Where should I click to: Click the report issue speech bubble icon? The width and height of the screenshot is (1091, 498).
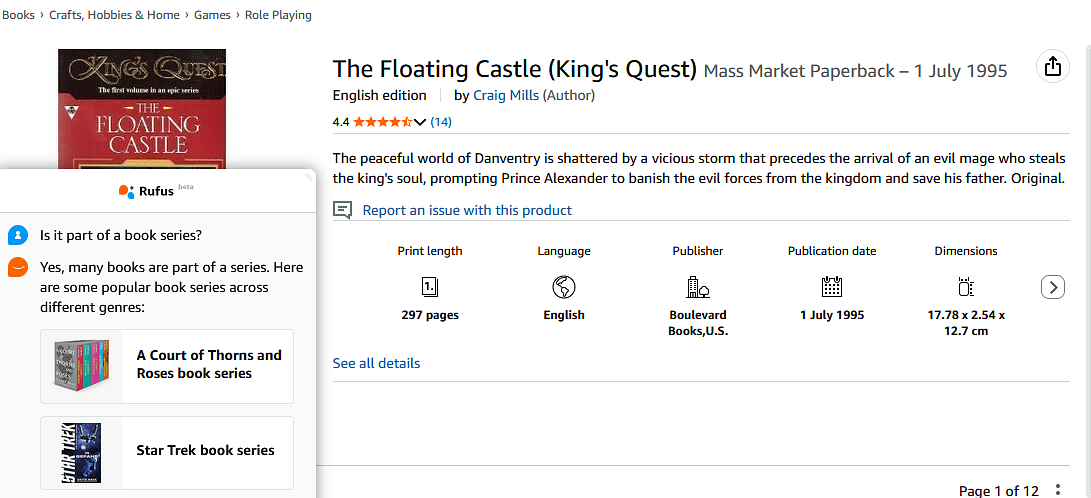(342, 210)
